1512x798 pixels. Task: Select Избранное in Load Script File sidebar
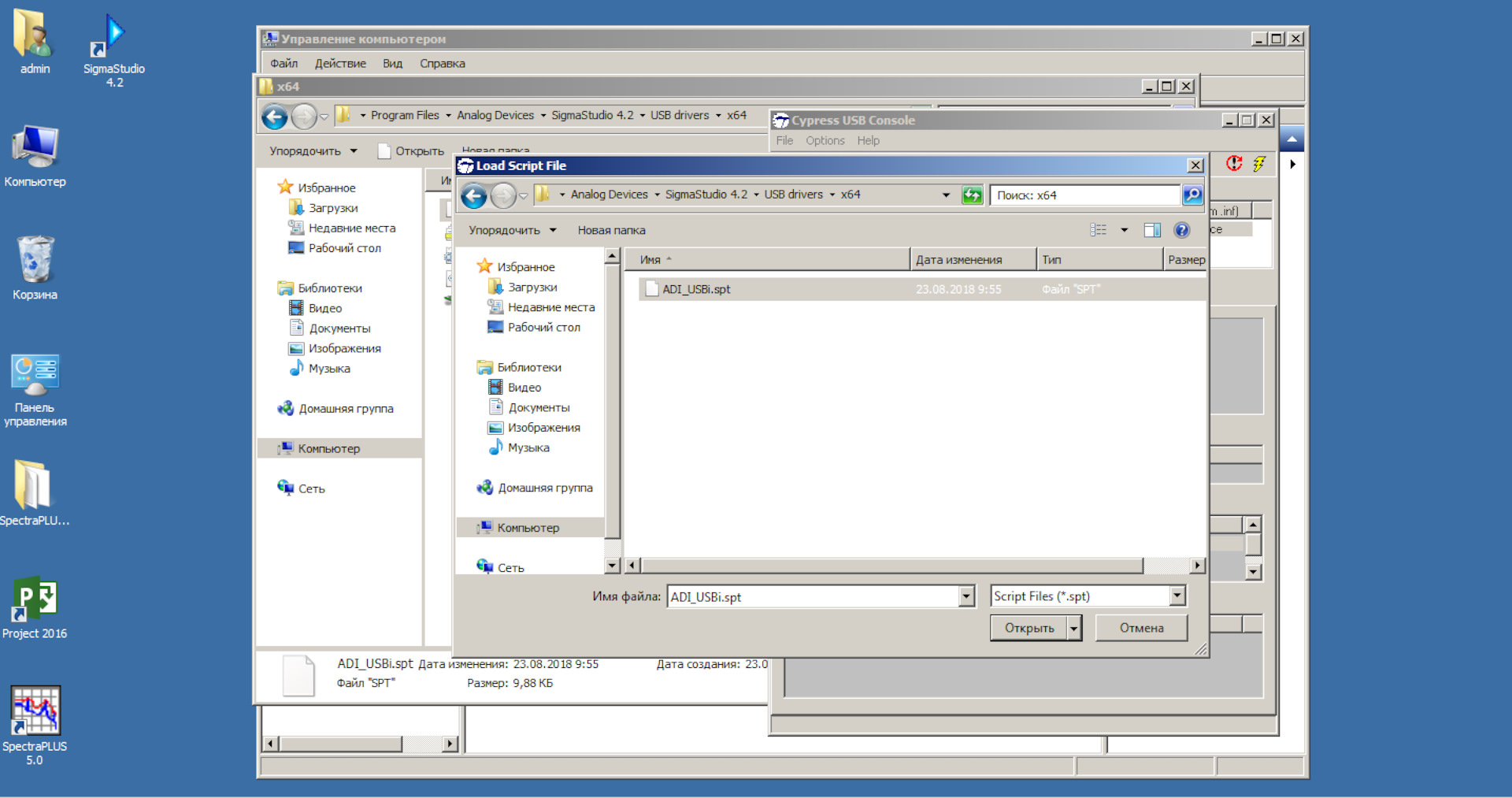(525, 267)
